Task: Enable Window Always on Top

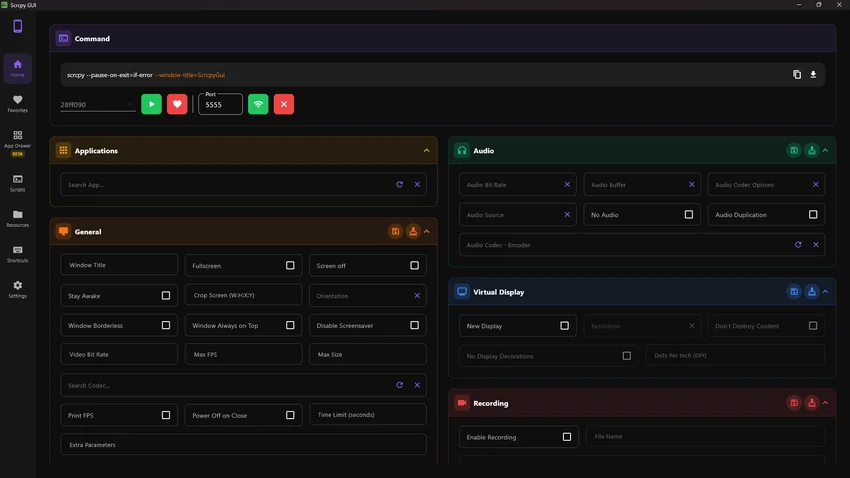Action: tap(290, 325)
